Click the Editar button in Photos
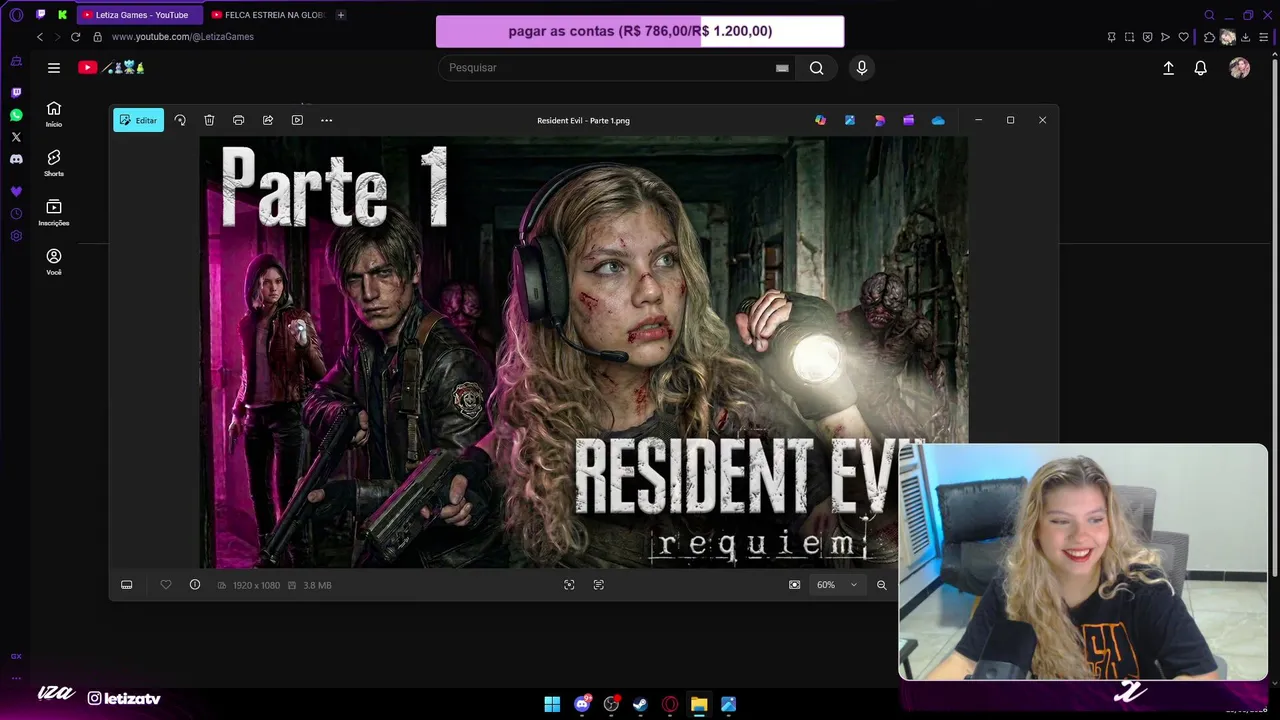Image resolution: width=1280 pixels, height=720 pixels. click(138, 120)
